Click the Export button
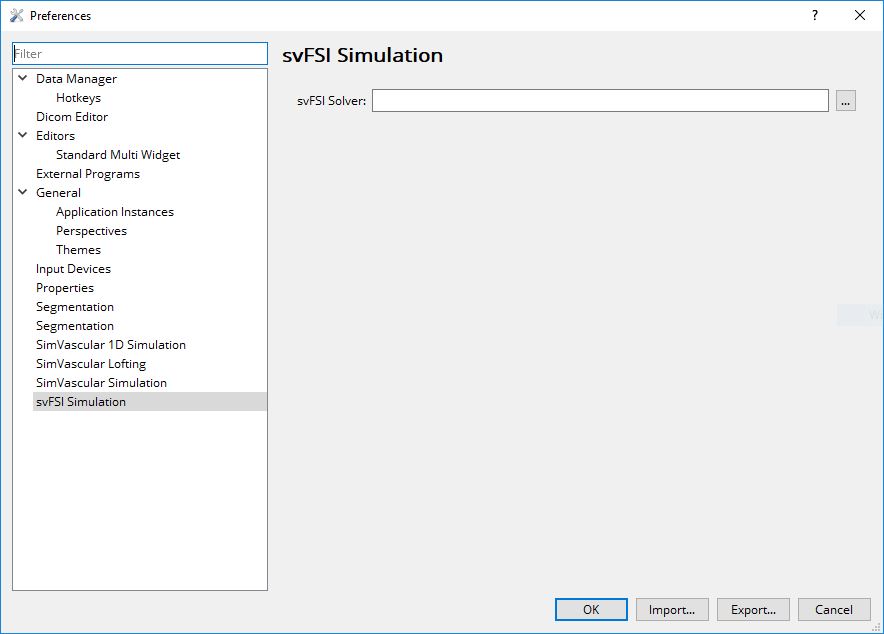The image size is (884, 634). (753, 609)
